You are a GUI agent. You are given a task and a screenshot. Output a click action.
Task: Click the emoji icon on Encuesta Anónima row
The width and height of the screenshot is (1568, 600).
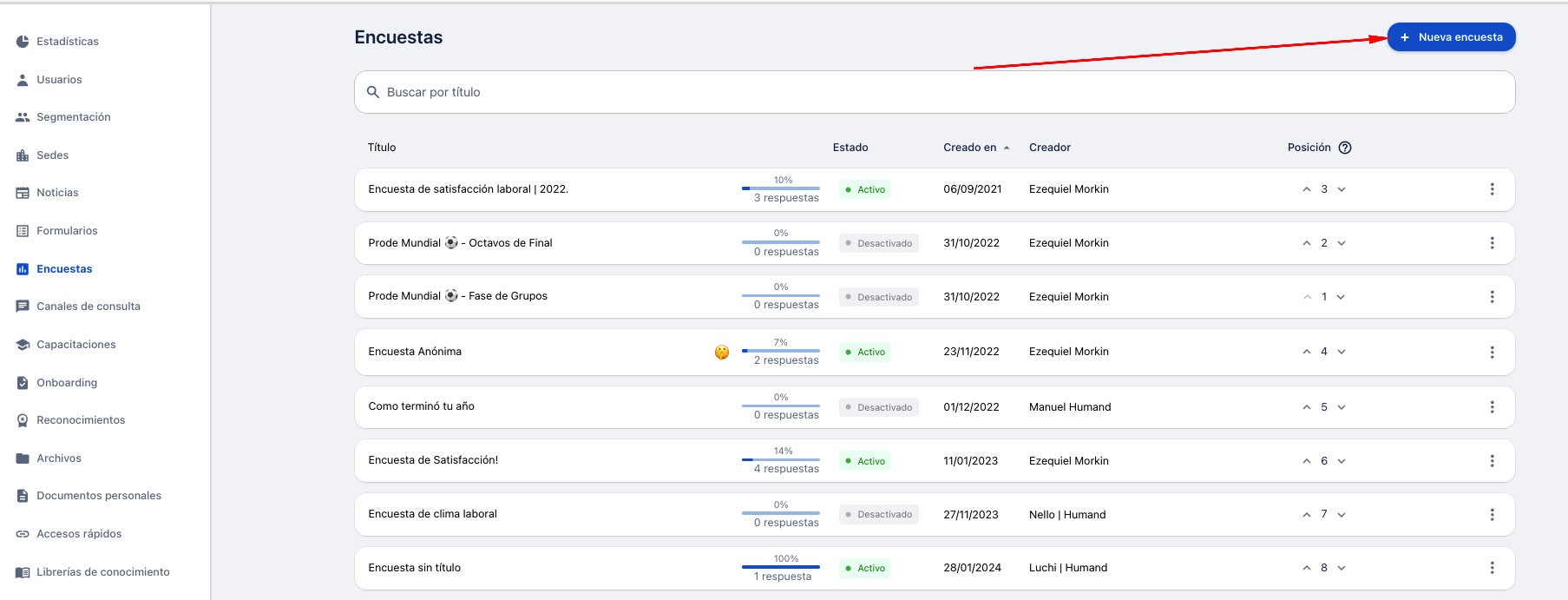click(x=722, y=353)
